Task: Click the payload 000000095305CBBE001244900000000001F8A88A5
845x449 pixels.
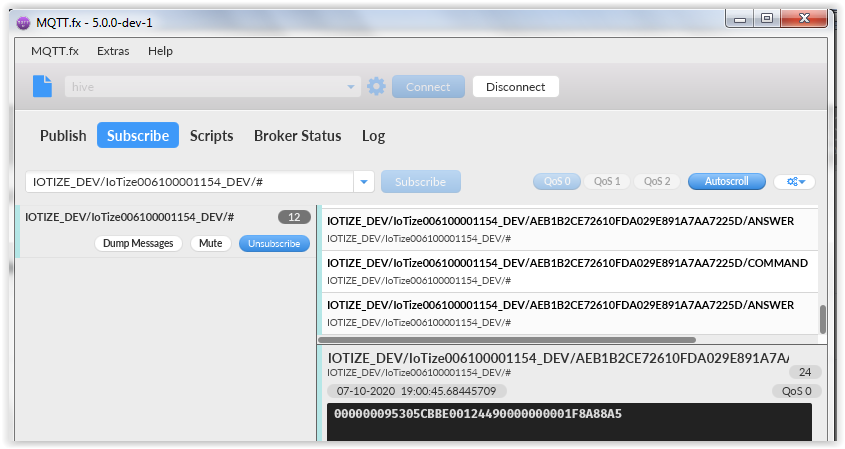Action: tap(478, 414)
